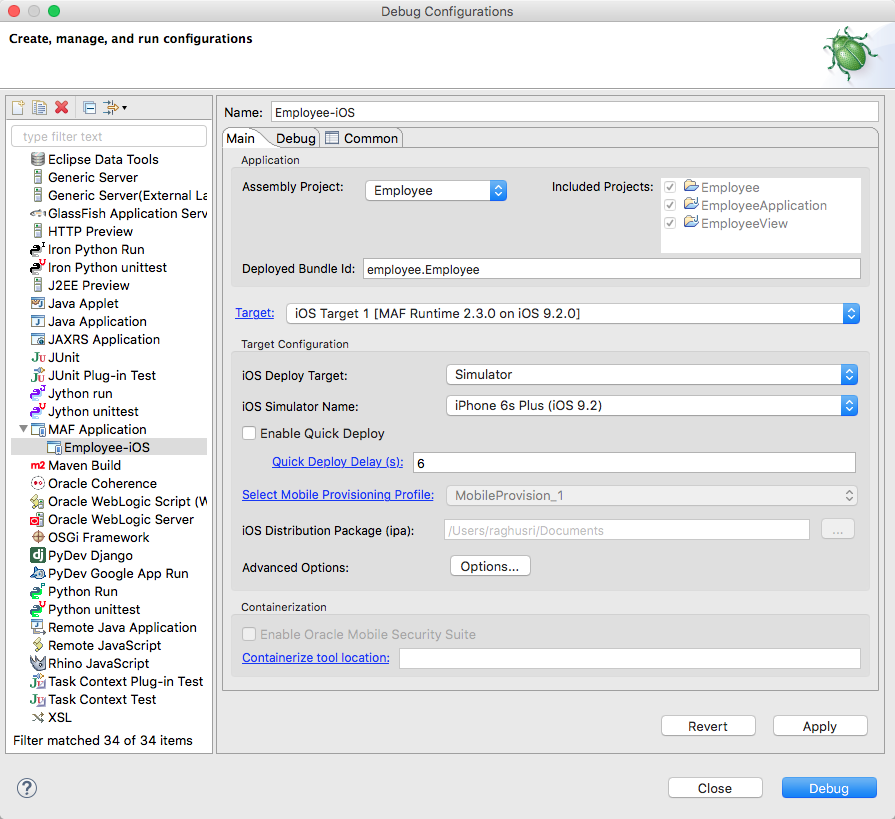Switch to the Main tab
The width and height of the screenshot is (895, 819).
point(240,138)
